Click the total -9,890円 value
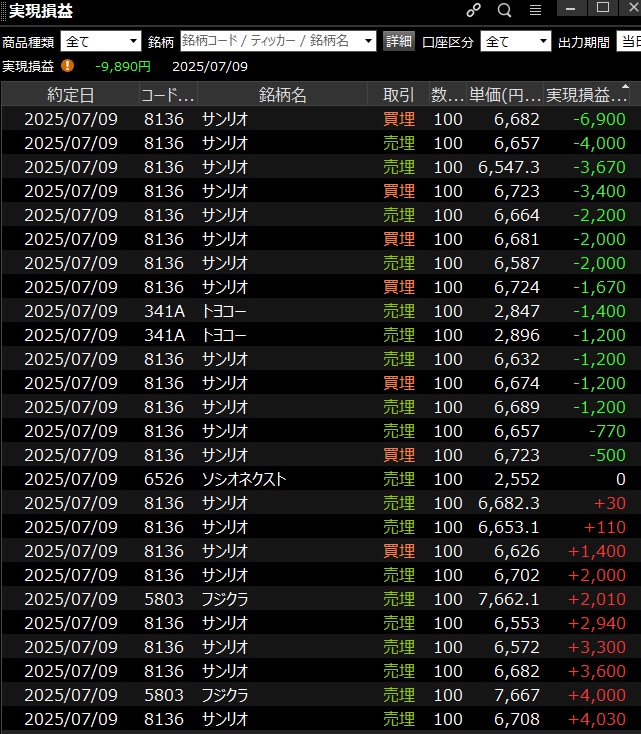Screen dimensions: 641x734 pyautogui.click(x=123, y=66)
